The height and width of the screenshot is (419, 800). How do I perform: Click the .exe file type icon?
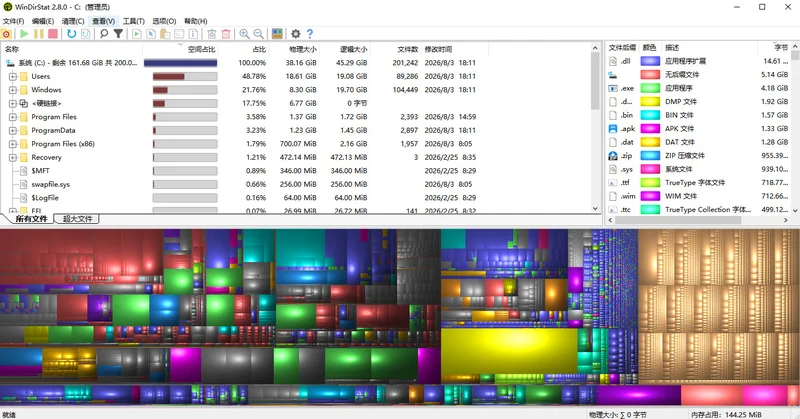613,88
